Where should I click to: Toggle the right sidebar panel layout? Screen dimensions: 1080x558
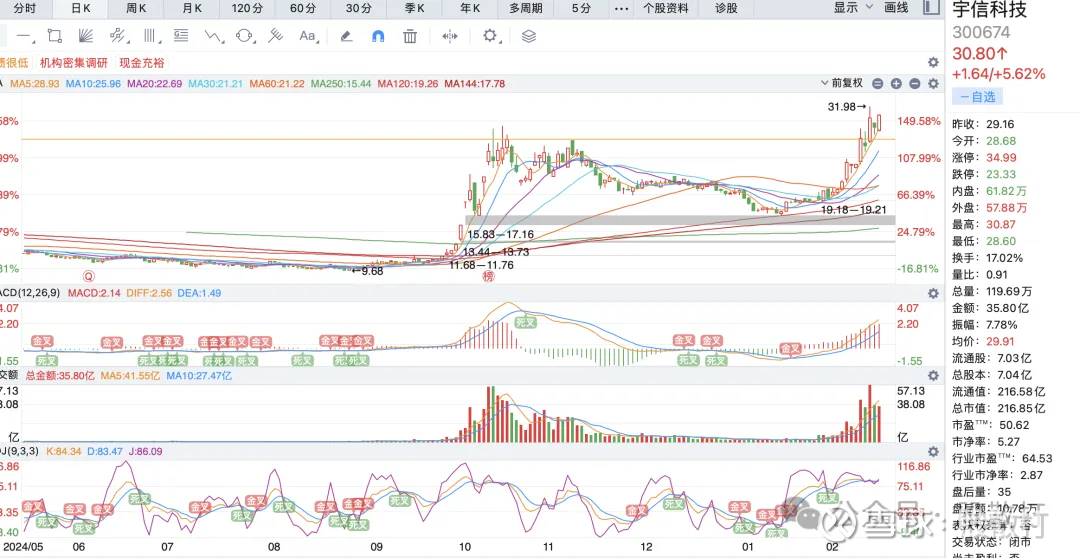point(931,8)
